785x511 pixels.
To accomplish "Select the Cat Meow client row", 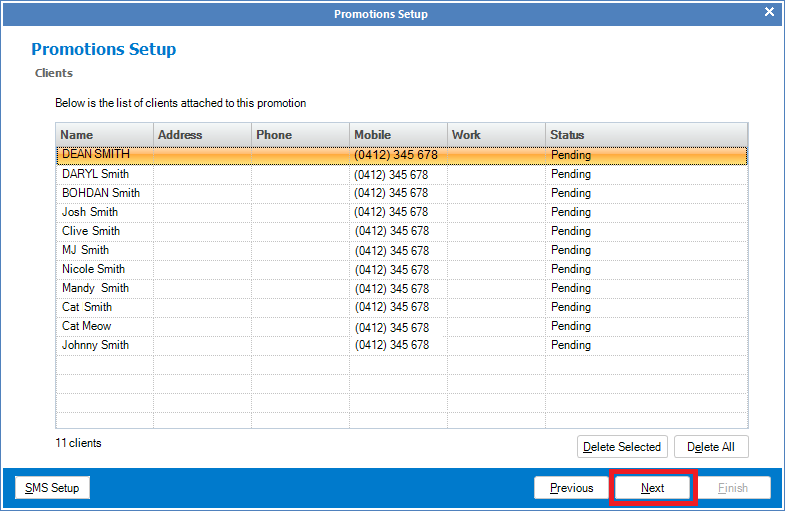I will 87,326.
